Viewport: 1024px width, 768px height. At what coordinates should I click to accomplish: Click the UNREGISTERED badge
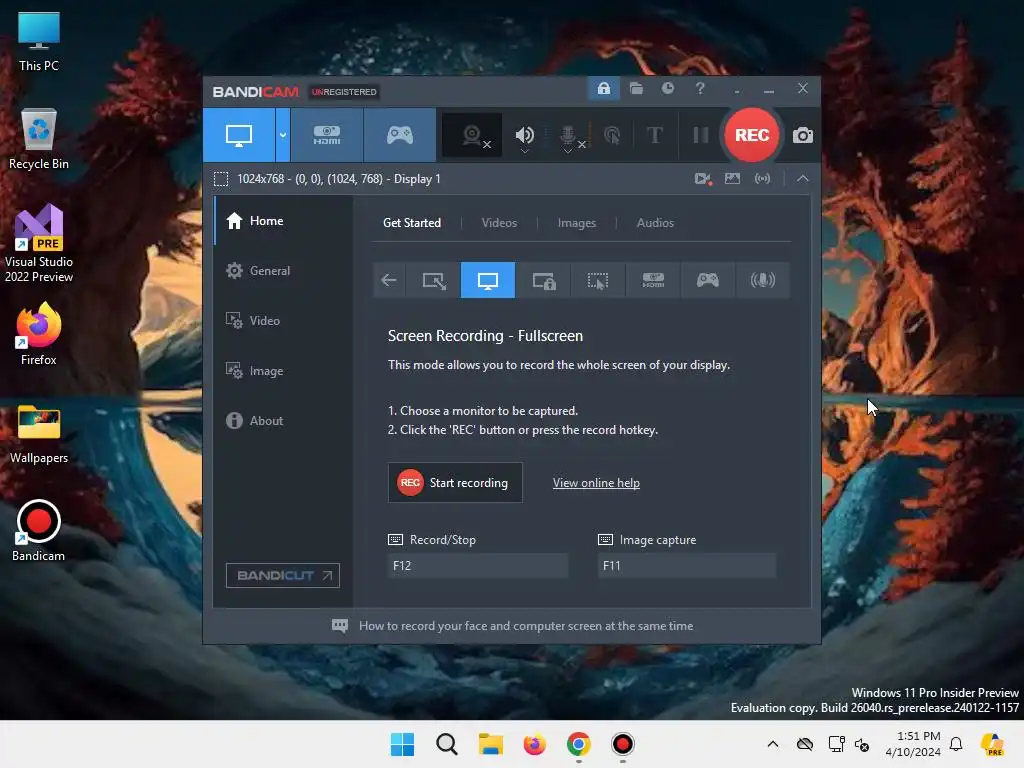coord(344,92)
